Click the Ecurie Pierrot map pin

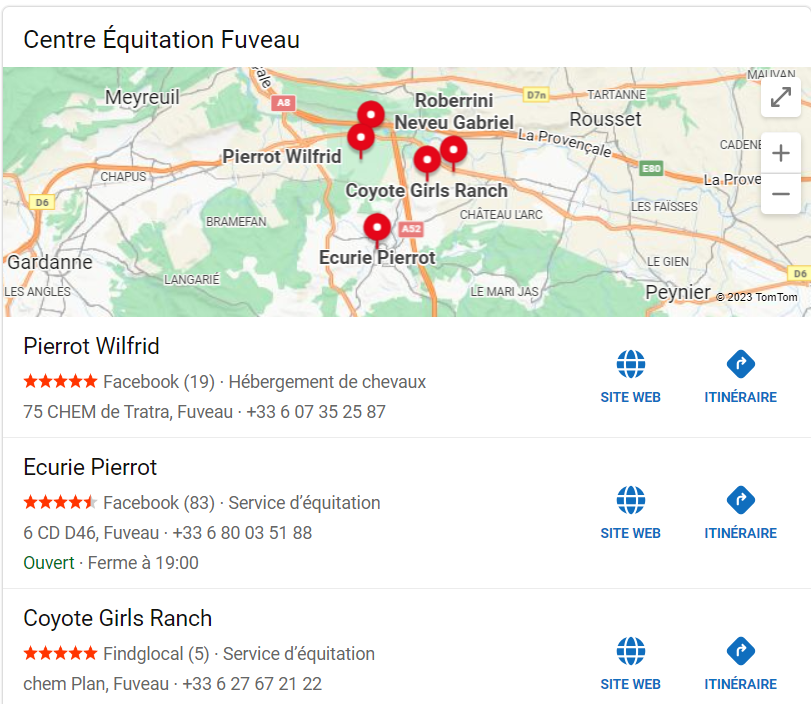377,228
